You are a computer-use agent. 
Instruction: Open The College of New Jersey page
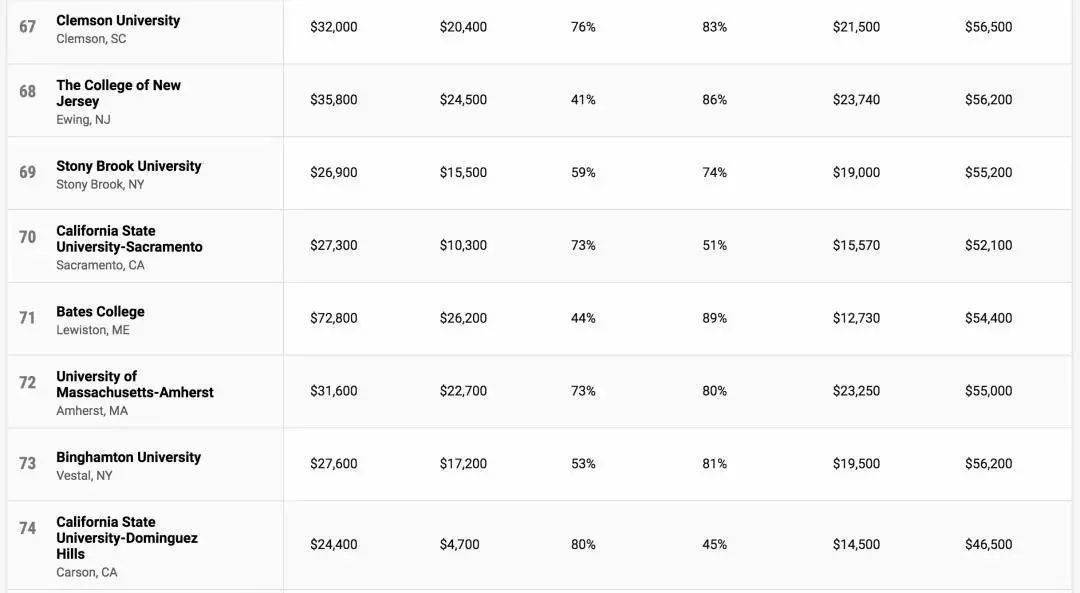[118, 93]
